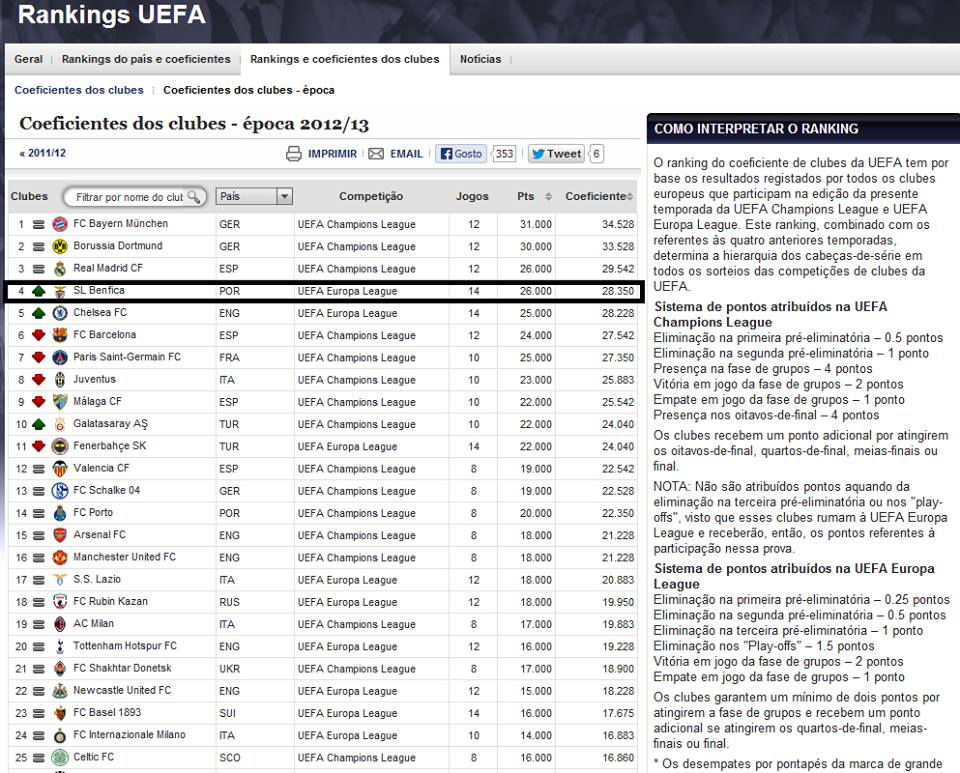Select Coeficientes dos clubes - época sub-tab
The width and height of the screenshot is (960, 773).
[249, 90]
